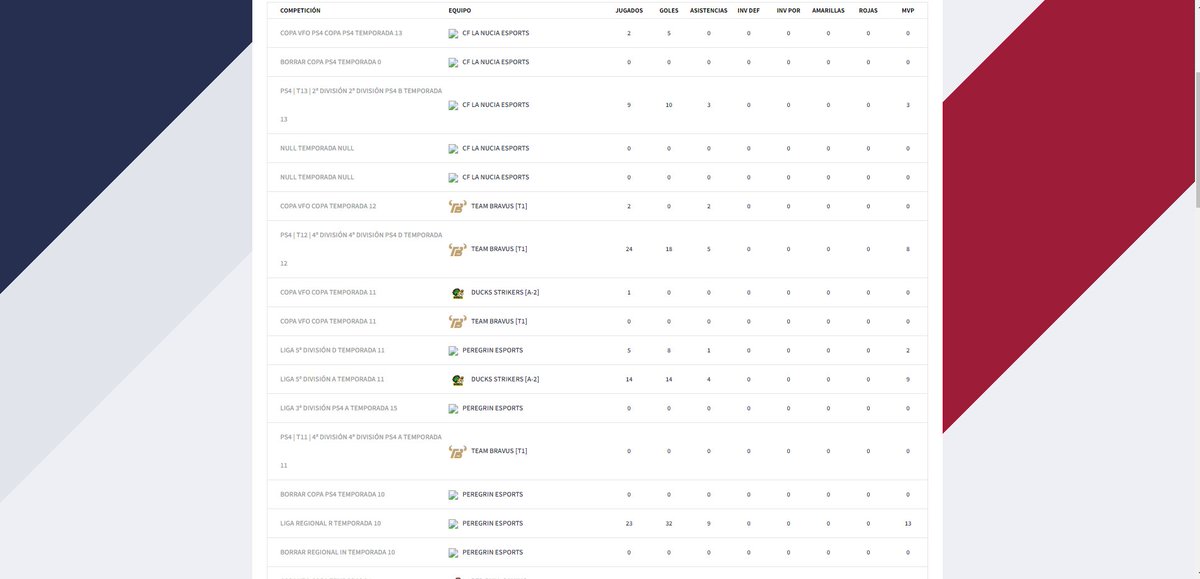Open LIGA REGIONAL R TEMPORADA 10 competition
Viewport: 1200px width, 579px height.
coord(330,523)
